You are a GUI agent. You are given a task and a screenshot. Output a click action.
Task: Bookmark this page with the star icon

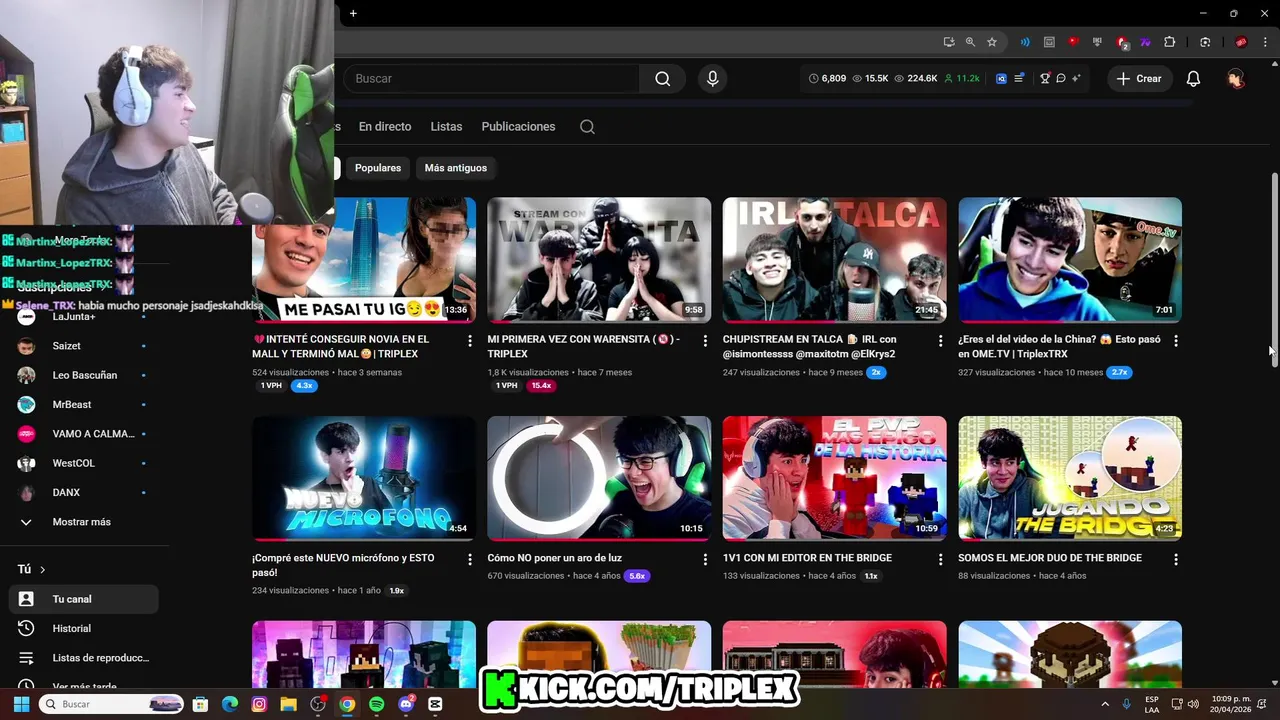coord(992,42)
